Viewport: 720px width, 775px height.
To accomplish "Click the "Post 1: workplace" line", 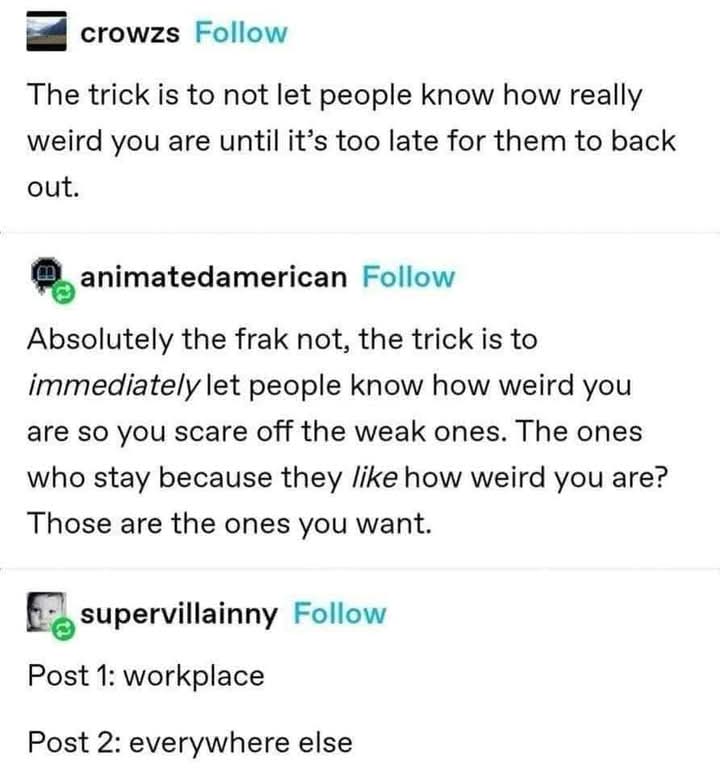I will tap(146, 675).
